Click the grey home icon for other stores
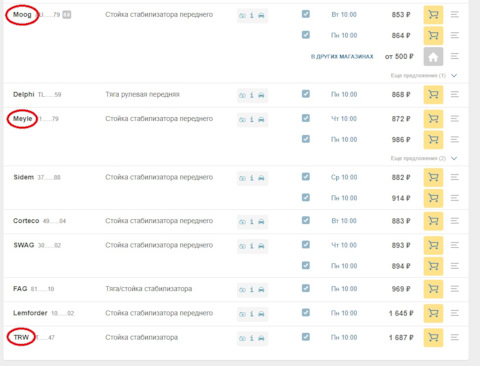This screenshot has height=366, width=480. [x=433, y=56]
